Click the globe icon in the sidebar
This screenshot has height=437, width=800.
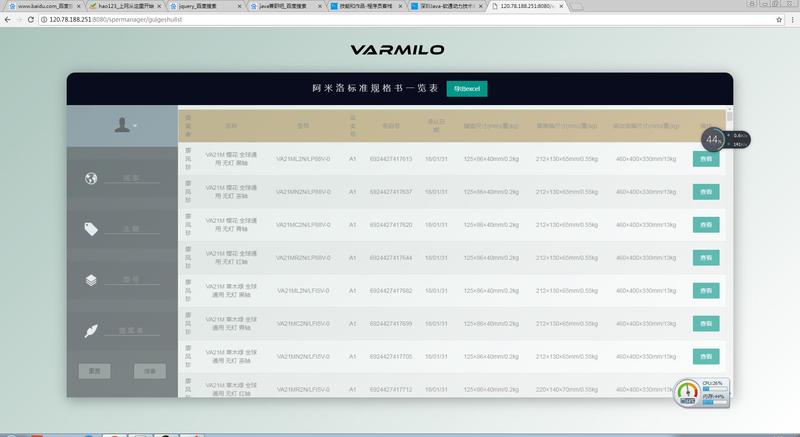(91, 178)
